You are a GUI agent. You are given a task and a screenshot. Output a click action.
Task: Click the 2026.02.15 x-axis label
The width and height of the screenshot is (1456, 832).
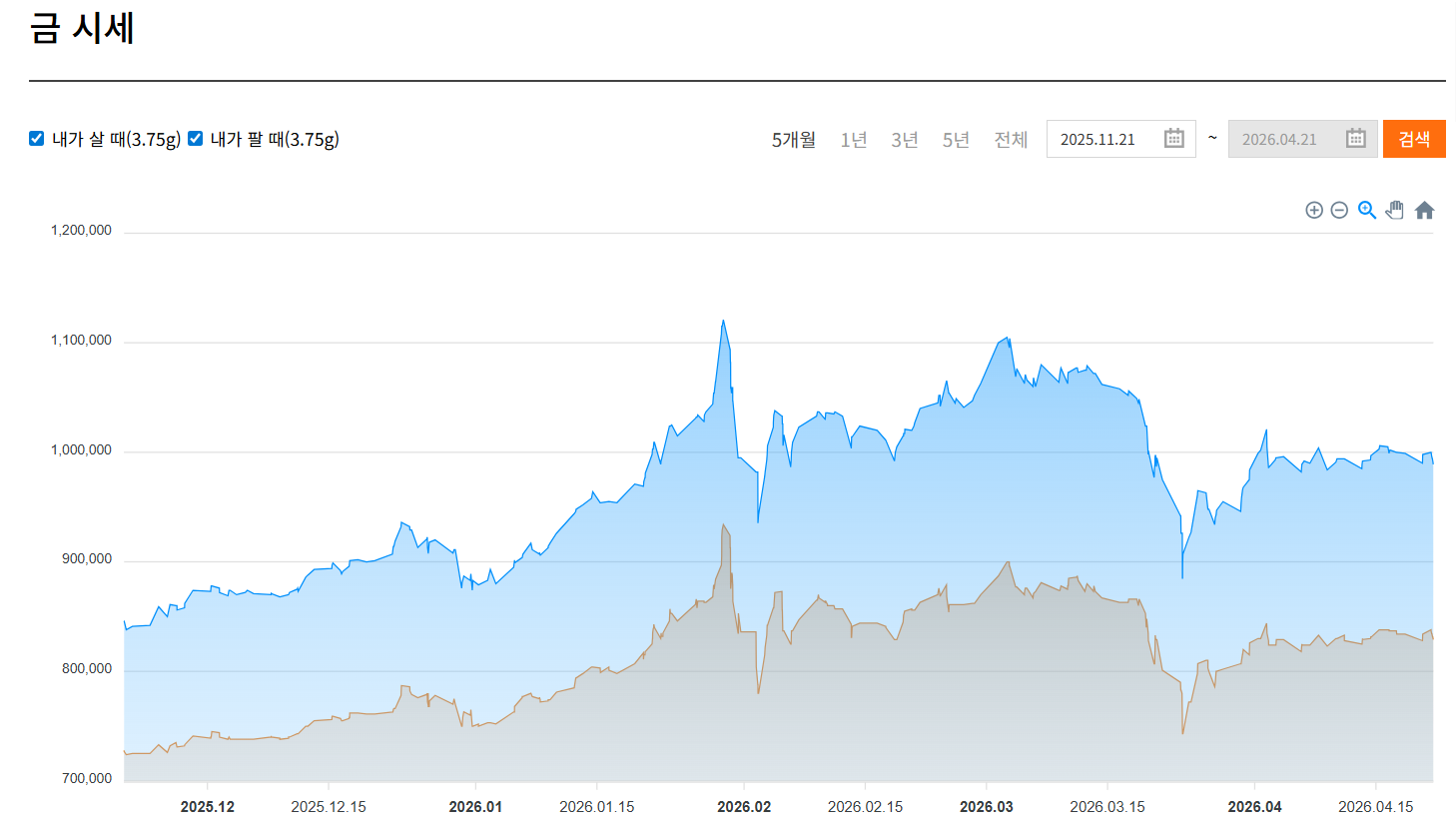click(x=865, y=807)
